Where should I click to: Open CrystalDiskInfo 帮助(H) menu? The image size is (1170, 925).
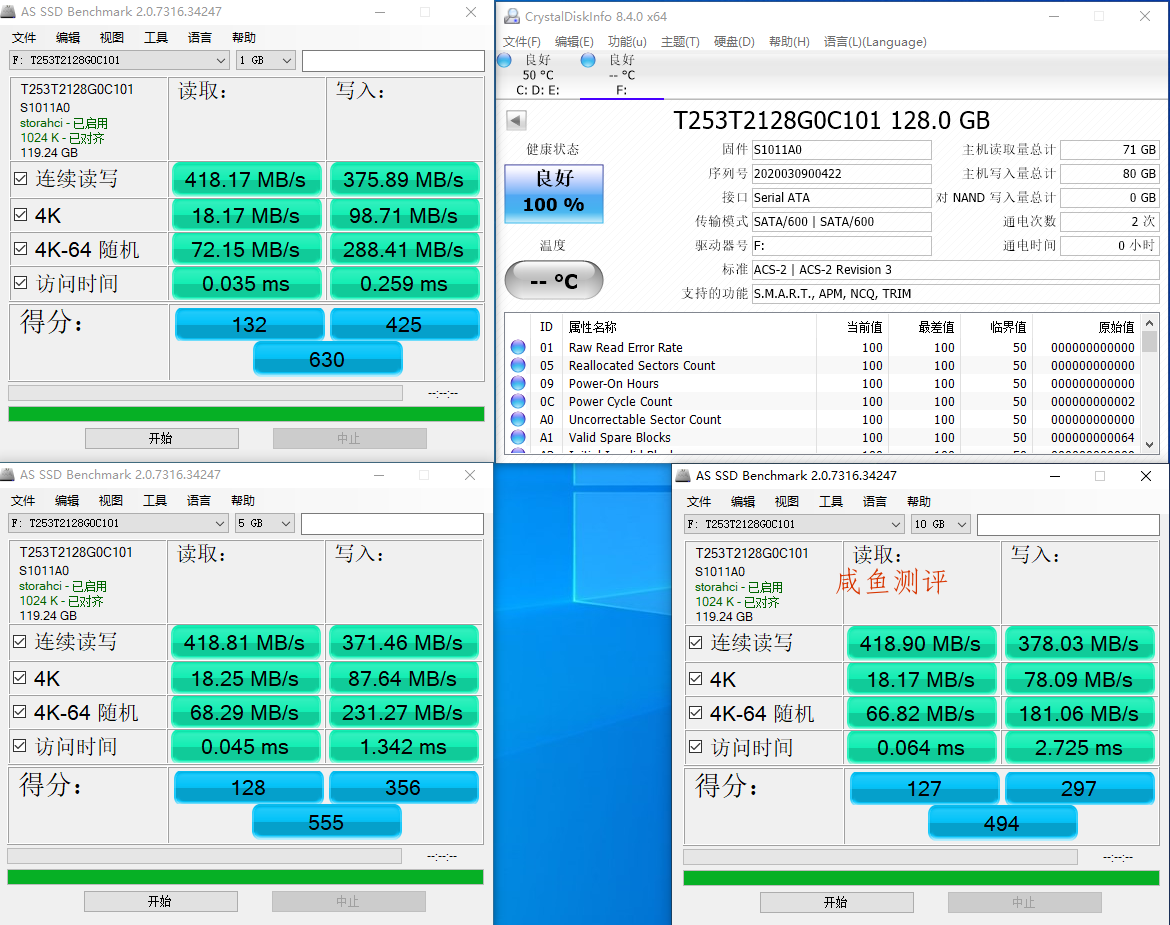(x=789, y=42)
